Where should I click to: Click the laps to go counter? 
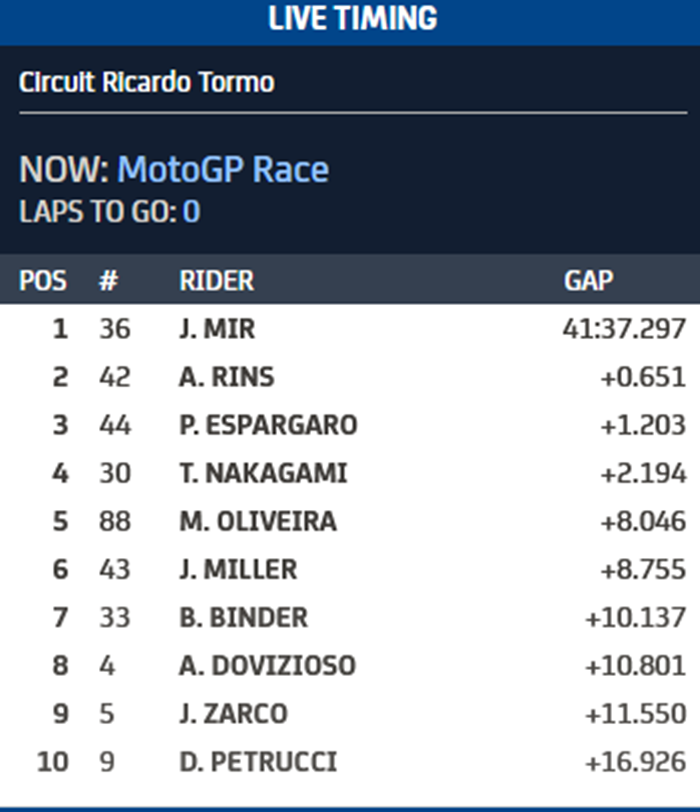tap(190, 212)
